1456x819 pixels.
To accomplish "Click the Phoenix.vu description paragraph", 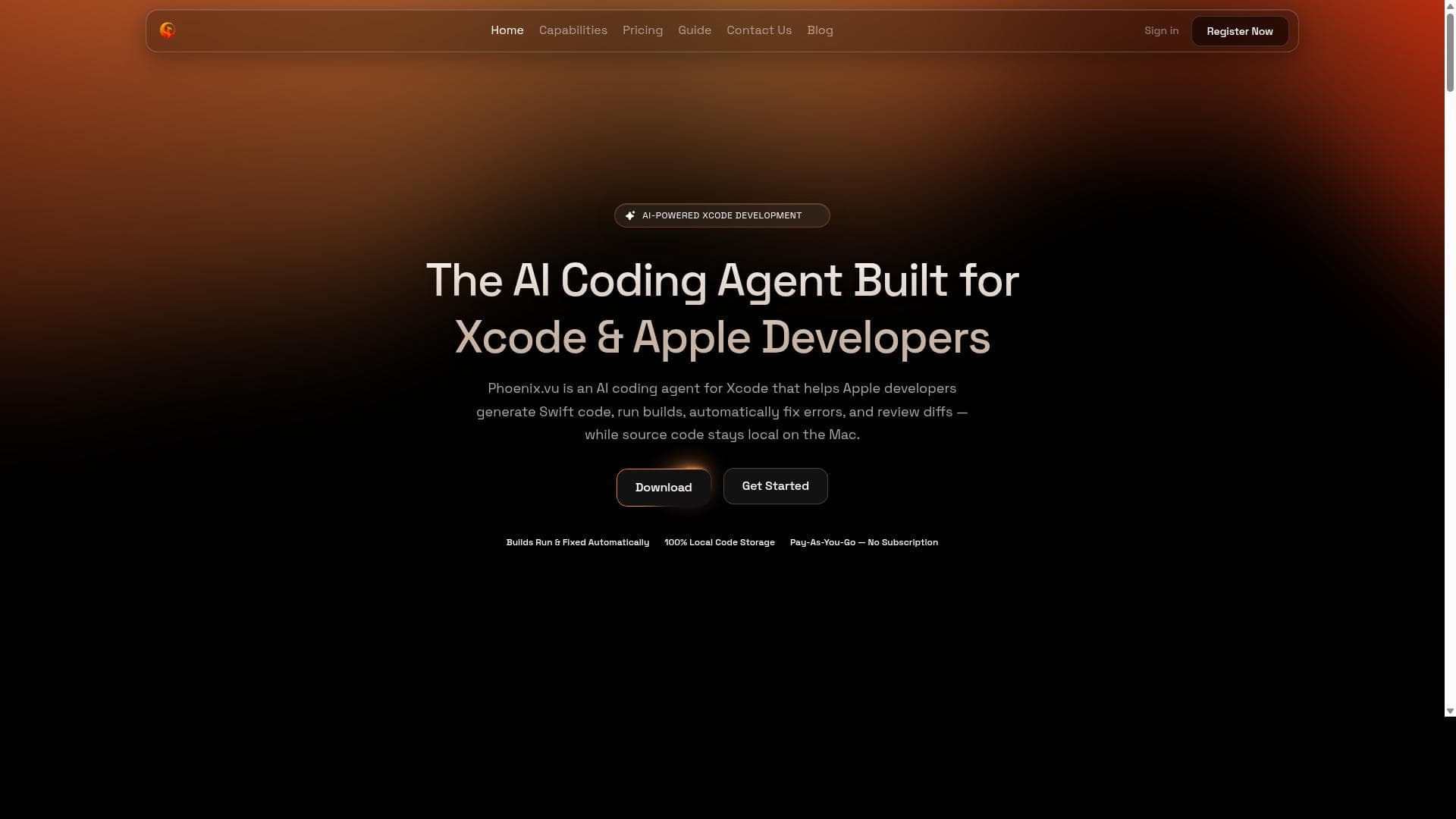I will [x=722, y=411].
